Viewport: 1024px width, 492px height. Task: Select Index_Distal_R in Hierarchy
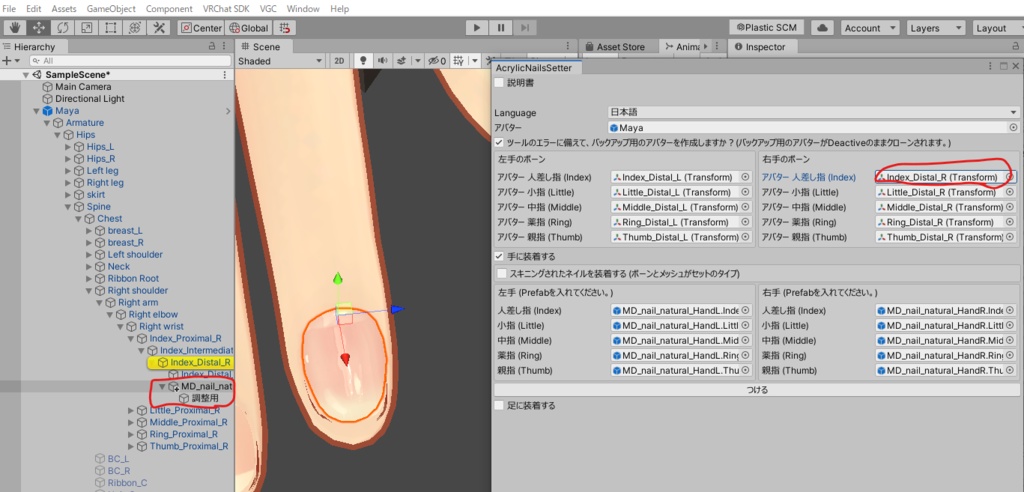[200, 362]
